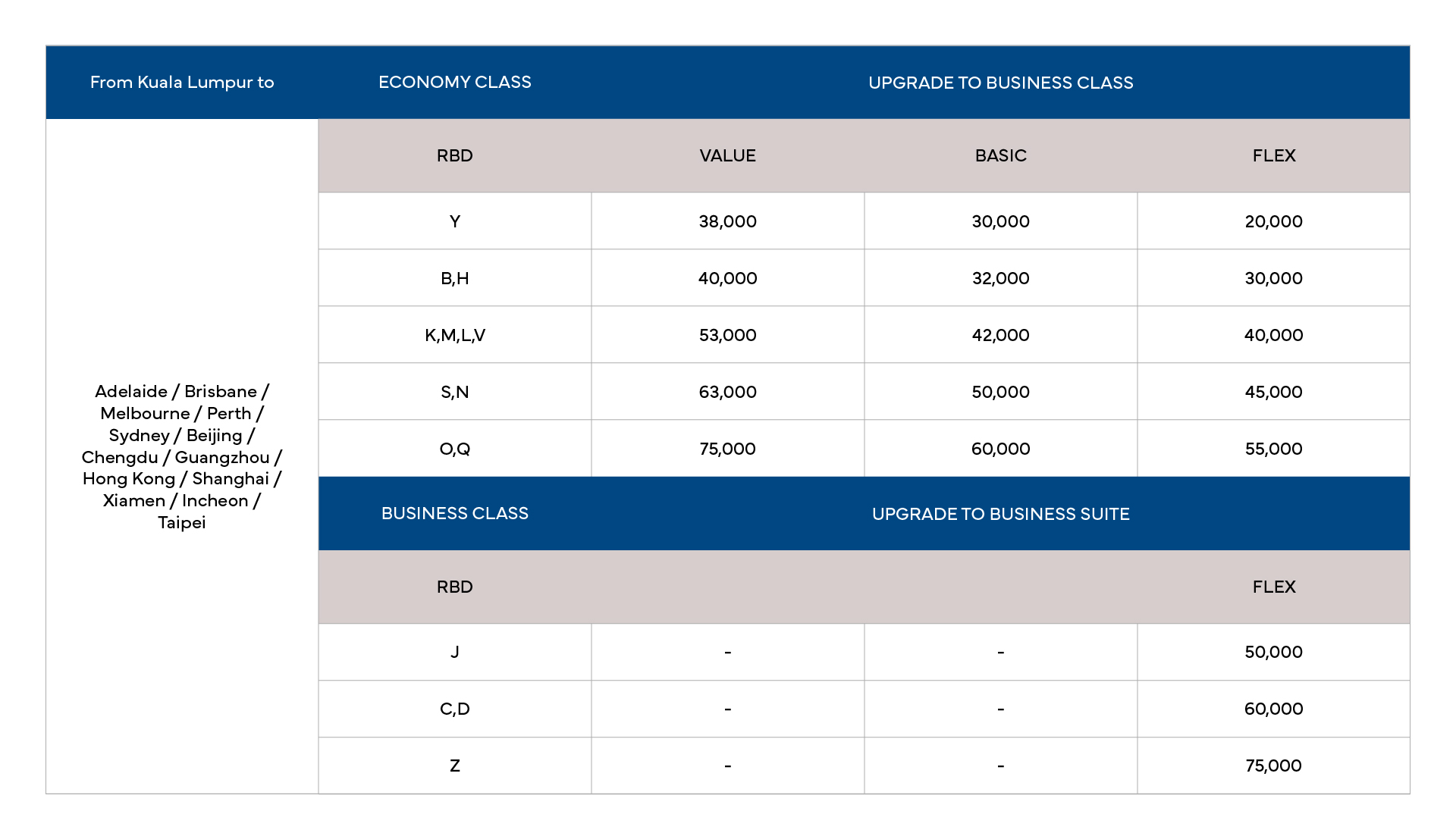Click the 53,000 Value upgrade cell
The image size is (1456, 836).
727,335
